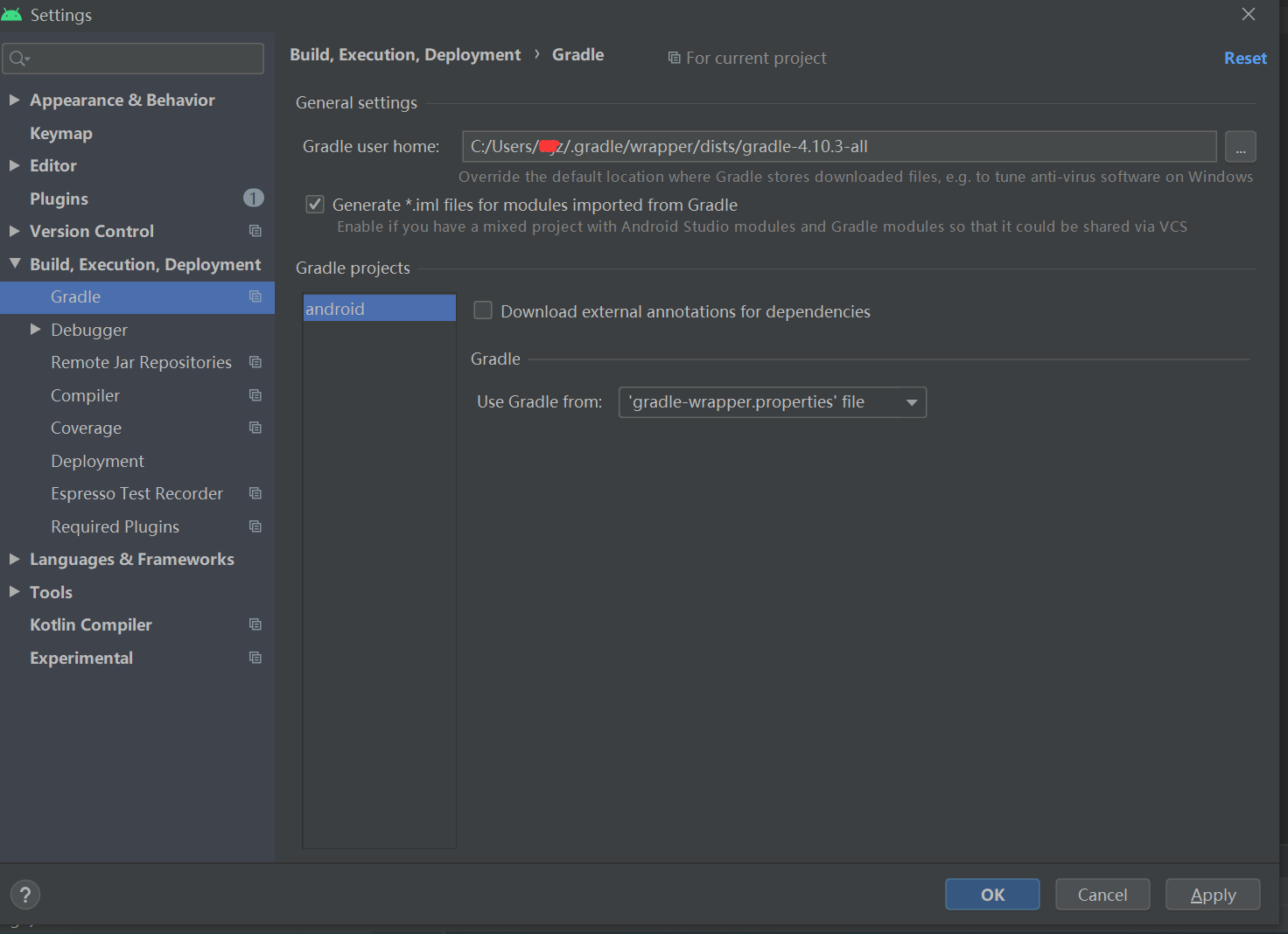The height and width of the screenshot is (934, 1288).
Task: Select the android project in Gradle projects list
Action: [379, 308]
